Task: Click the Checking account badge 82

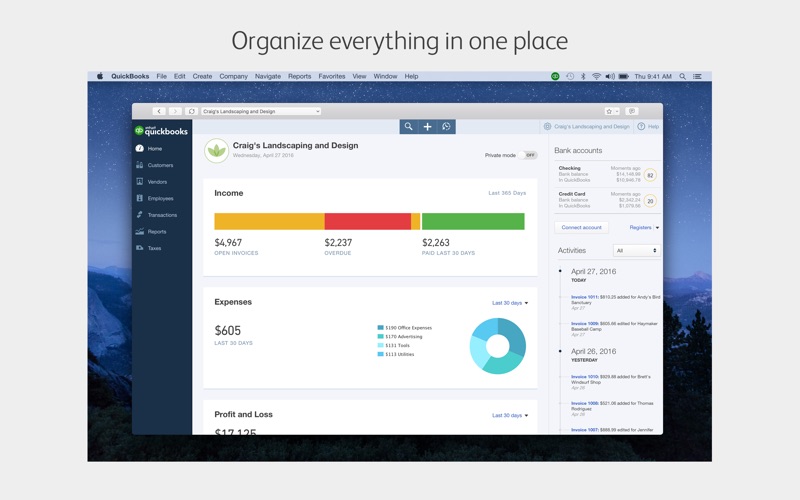Action: 650,175
